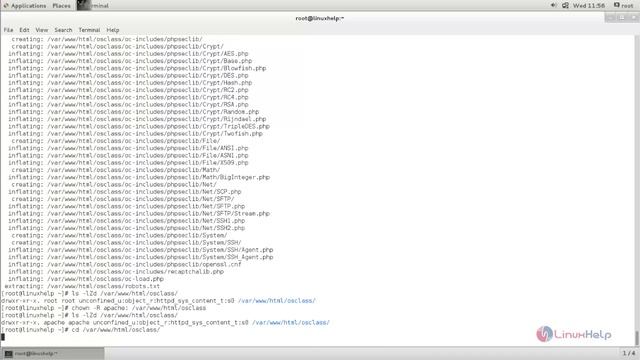Click the Crypt/AES.php inflating line
Screen dimensions: 640x360
pyautogui.click(x=128, y=54)
